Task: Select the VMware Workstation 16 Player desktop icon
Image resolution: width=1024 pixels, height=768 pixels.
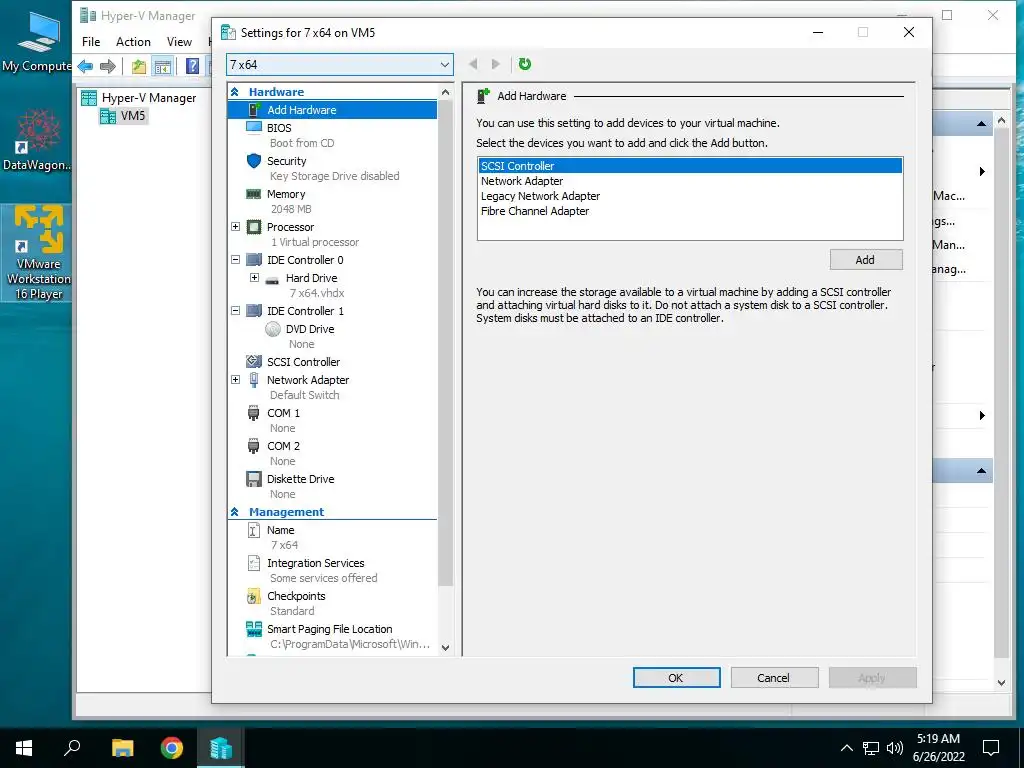Action: [38, 253]
